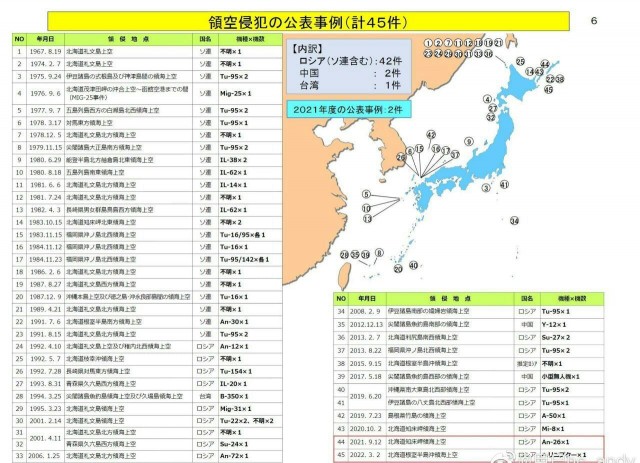
Task: Select the An-72×1 aircraft cell
Action: click(250, 456)
